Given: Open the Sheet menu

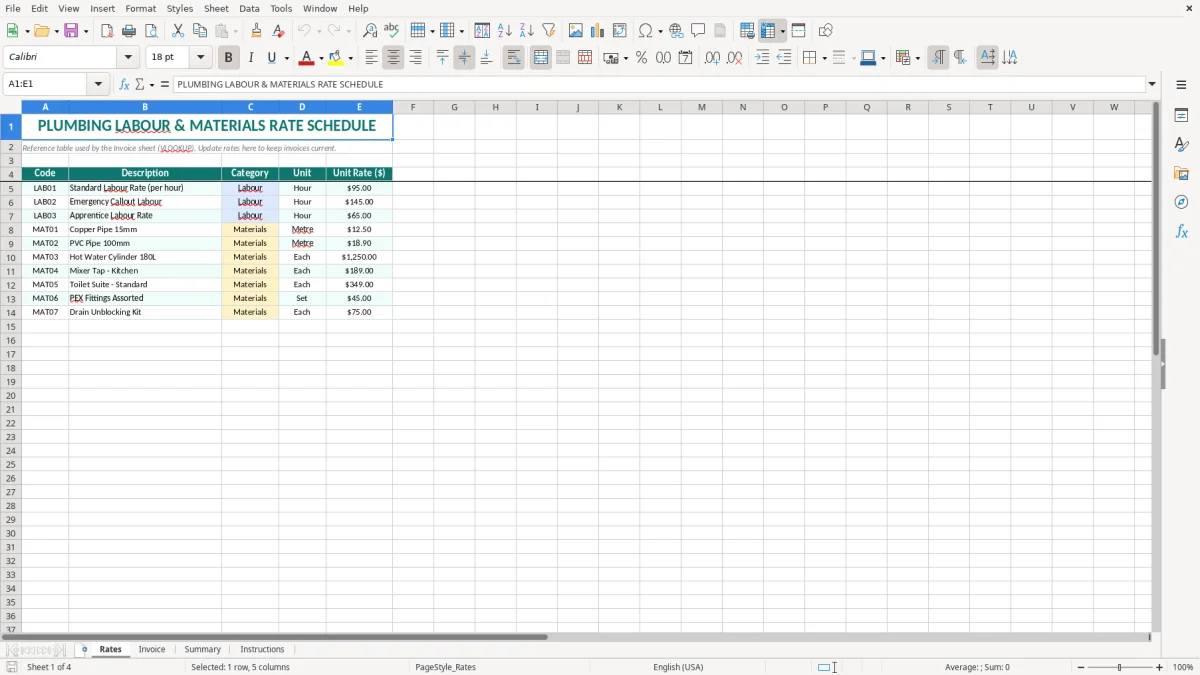Looking at the screenshot, I should click(216, 8).
